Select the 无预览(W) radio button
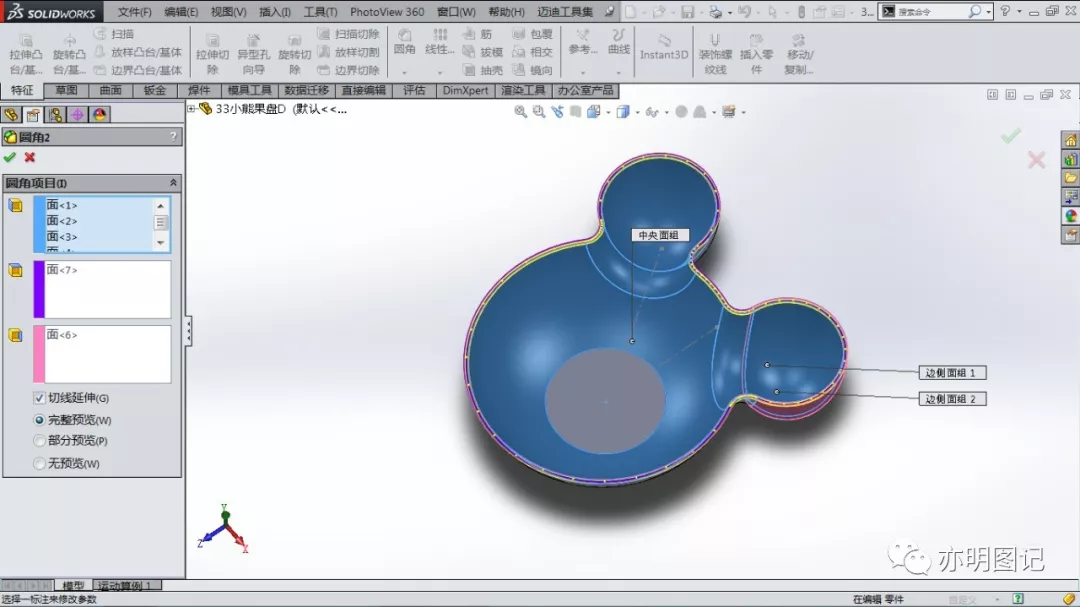1080x607 pixels. (39, 463)
